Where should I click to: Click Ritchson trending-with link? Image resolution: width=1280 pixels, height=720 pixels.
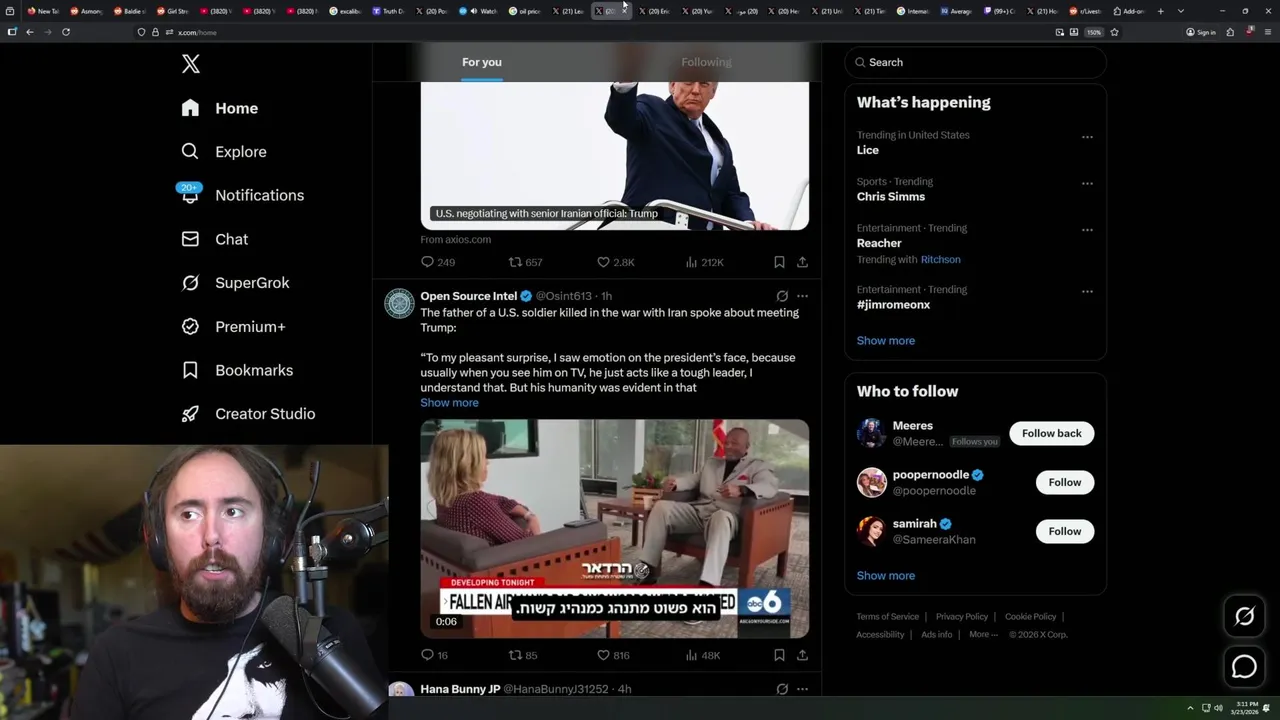[x=940, y=259]
